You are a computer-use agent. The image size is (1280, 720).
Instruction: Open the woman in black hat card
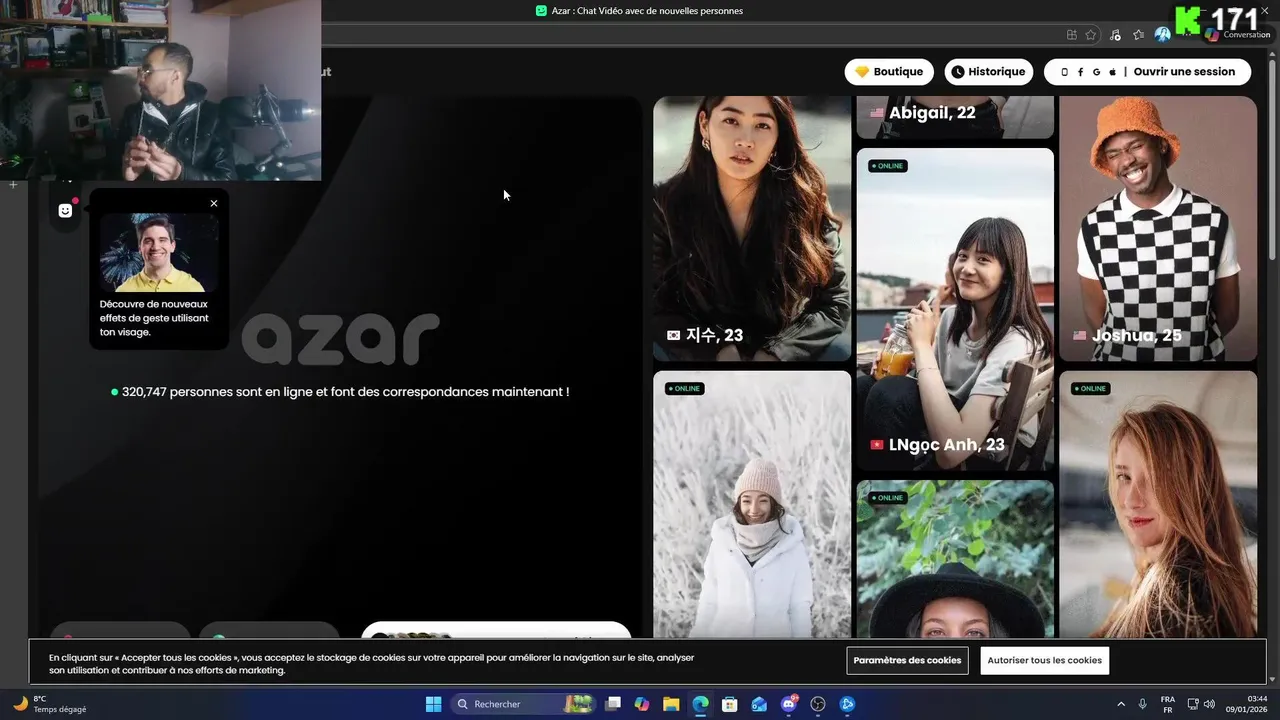(x=955, y=560)
